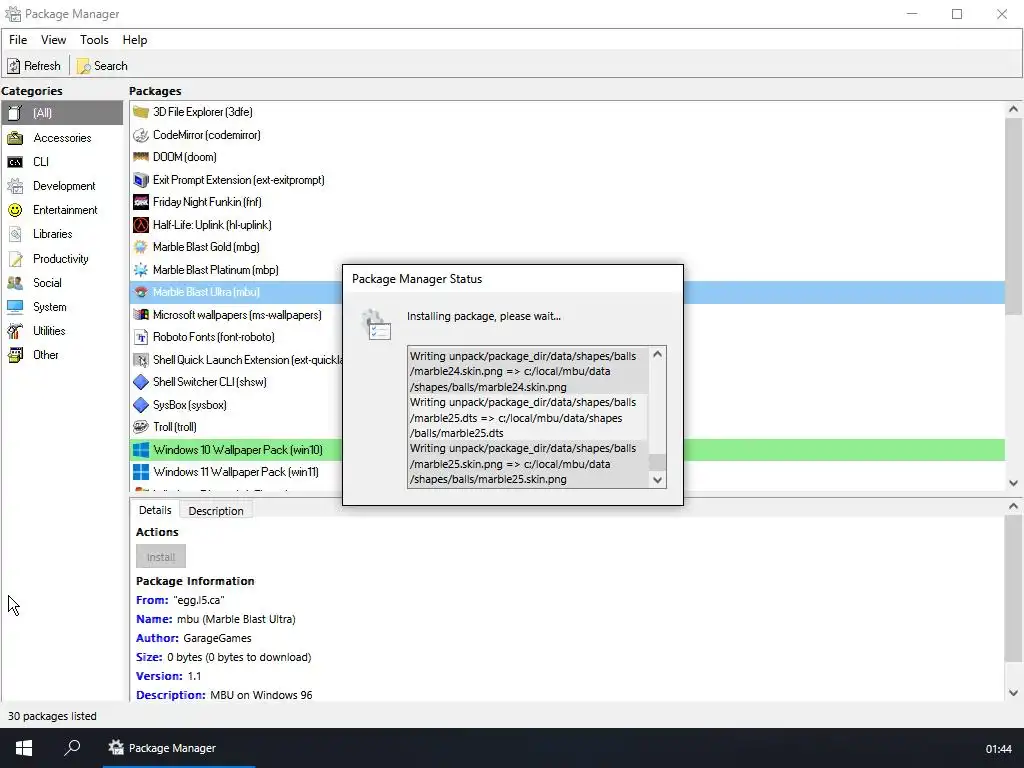Click the 3D File Explorer folder icon

tap(140, 112)
